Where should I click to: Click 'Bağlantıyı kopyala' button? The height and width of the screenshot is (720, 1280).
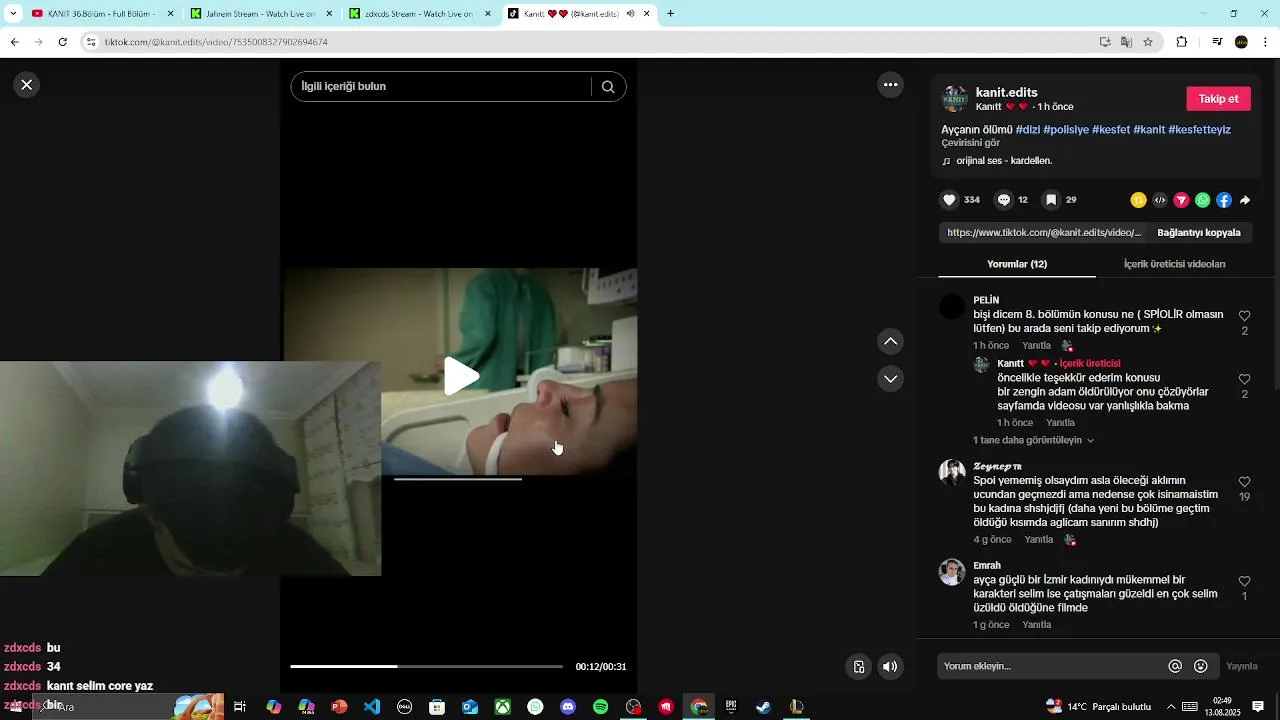point(1199,232)
